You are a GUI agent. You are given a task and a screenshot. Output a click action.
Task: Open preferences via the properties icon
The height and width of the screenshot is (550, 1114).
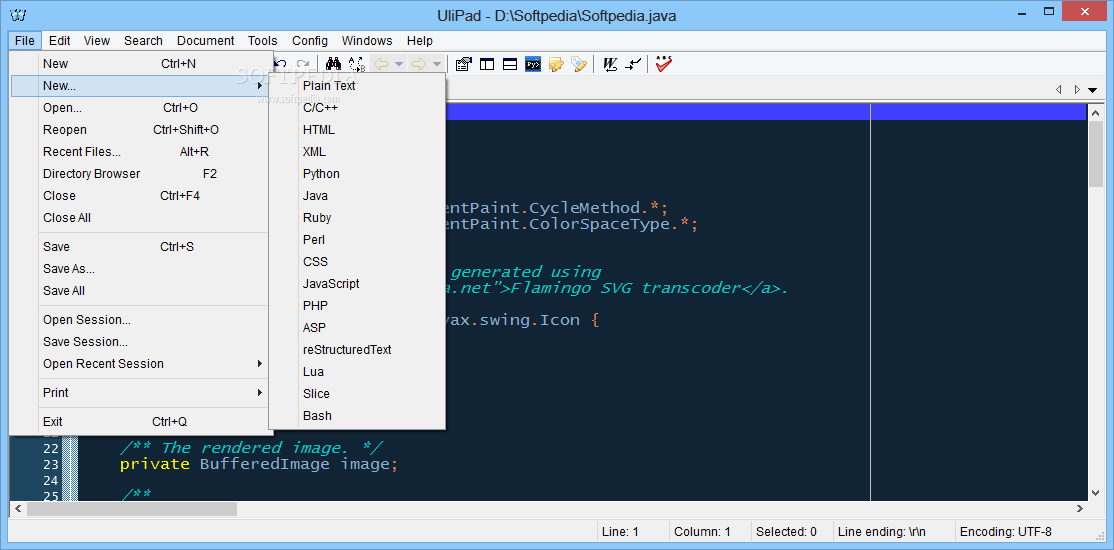point(464,64)
